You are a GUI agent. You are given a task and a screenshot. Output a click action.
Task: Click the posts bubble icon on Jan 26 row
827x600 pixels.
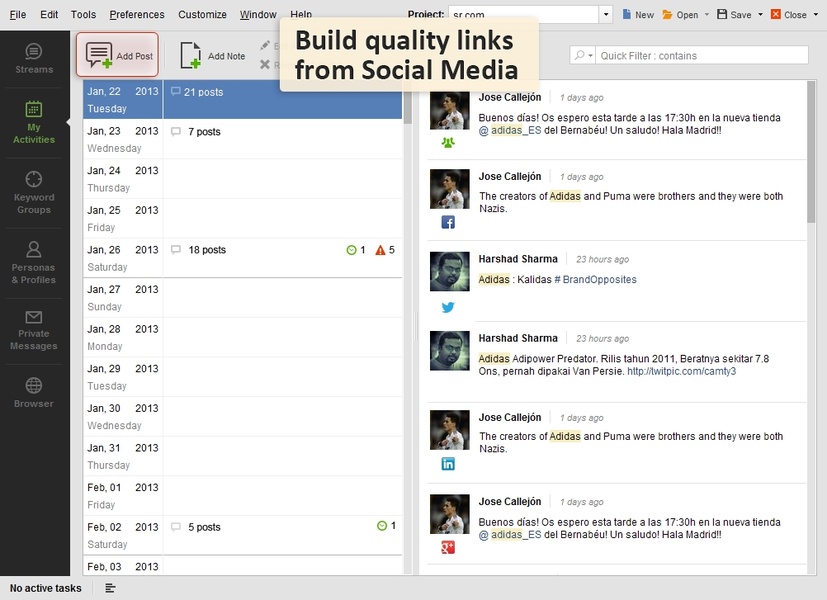176,249
